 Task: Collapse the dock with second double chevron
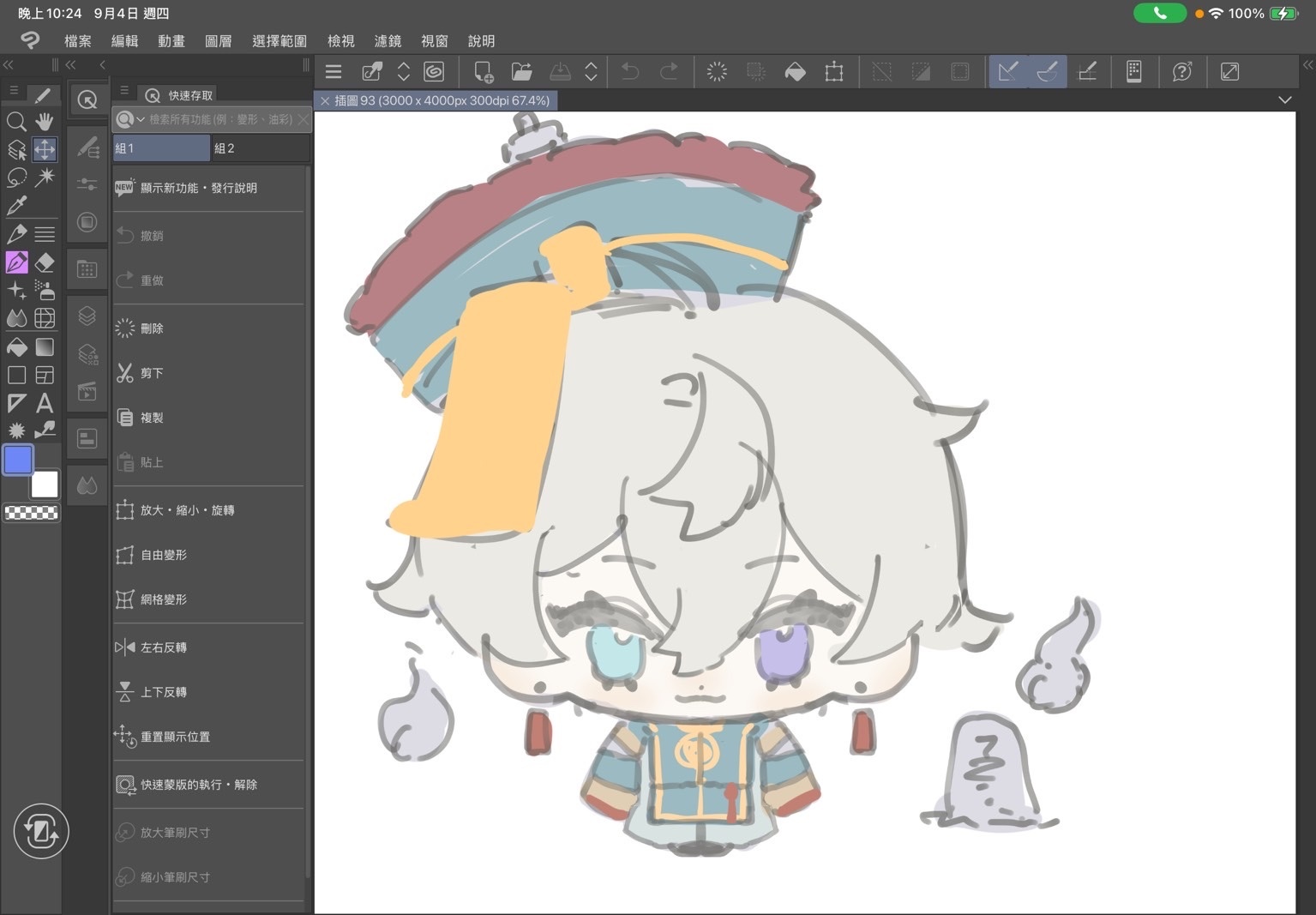click(x=70, y=64)
